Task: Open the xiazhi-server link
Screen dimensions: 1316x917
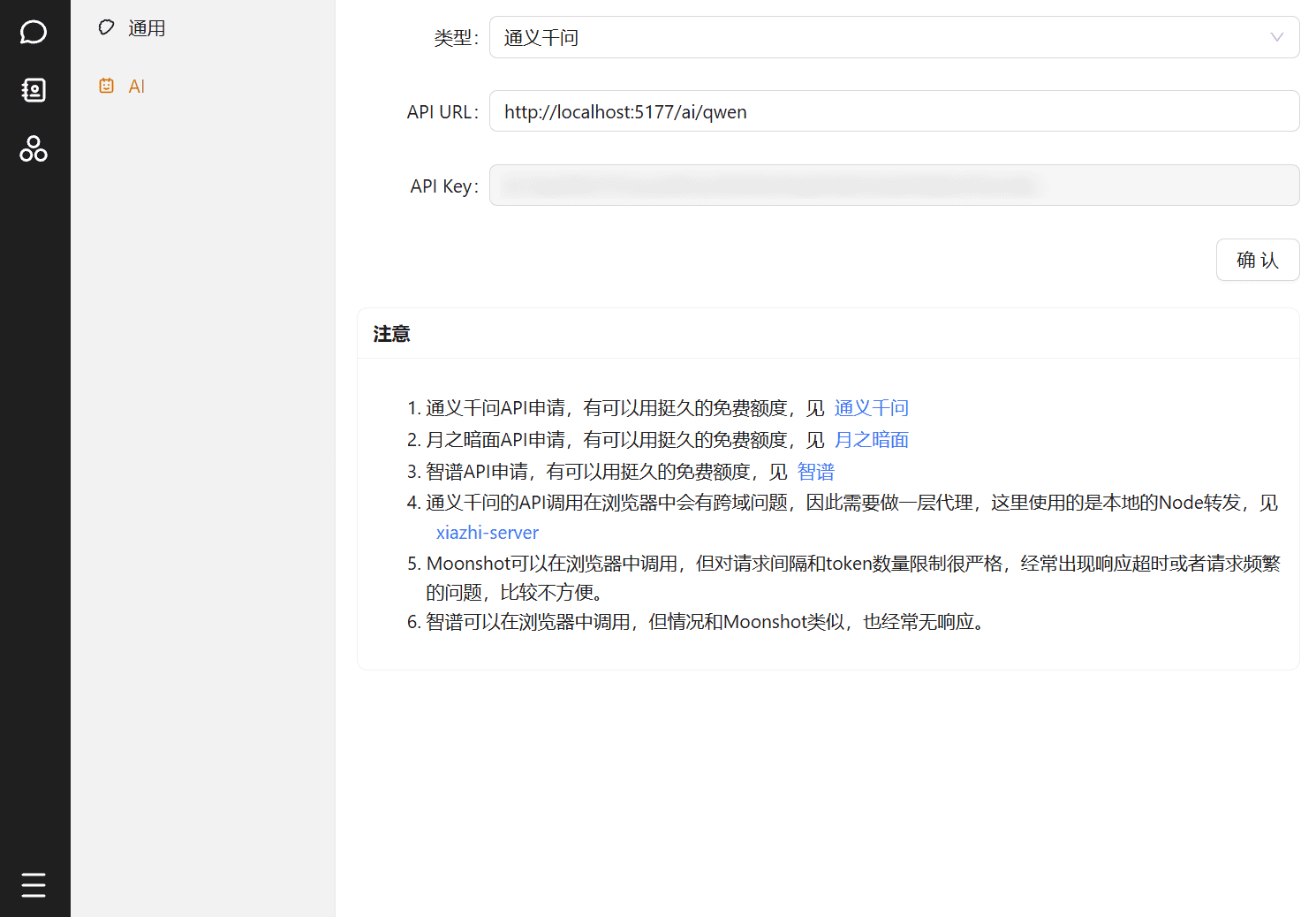Action: [488, 533]
